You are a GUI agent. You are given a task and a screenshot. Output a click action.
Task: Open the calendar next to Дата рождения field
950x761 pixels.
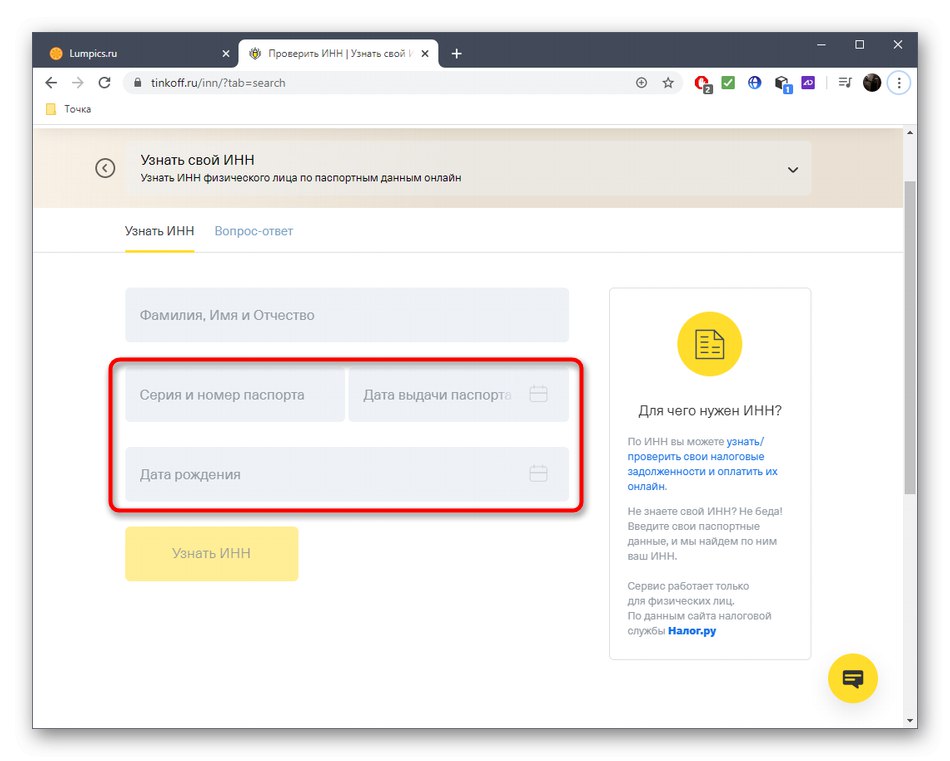tap(539, 475)
